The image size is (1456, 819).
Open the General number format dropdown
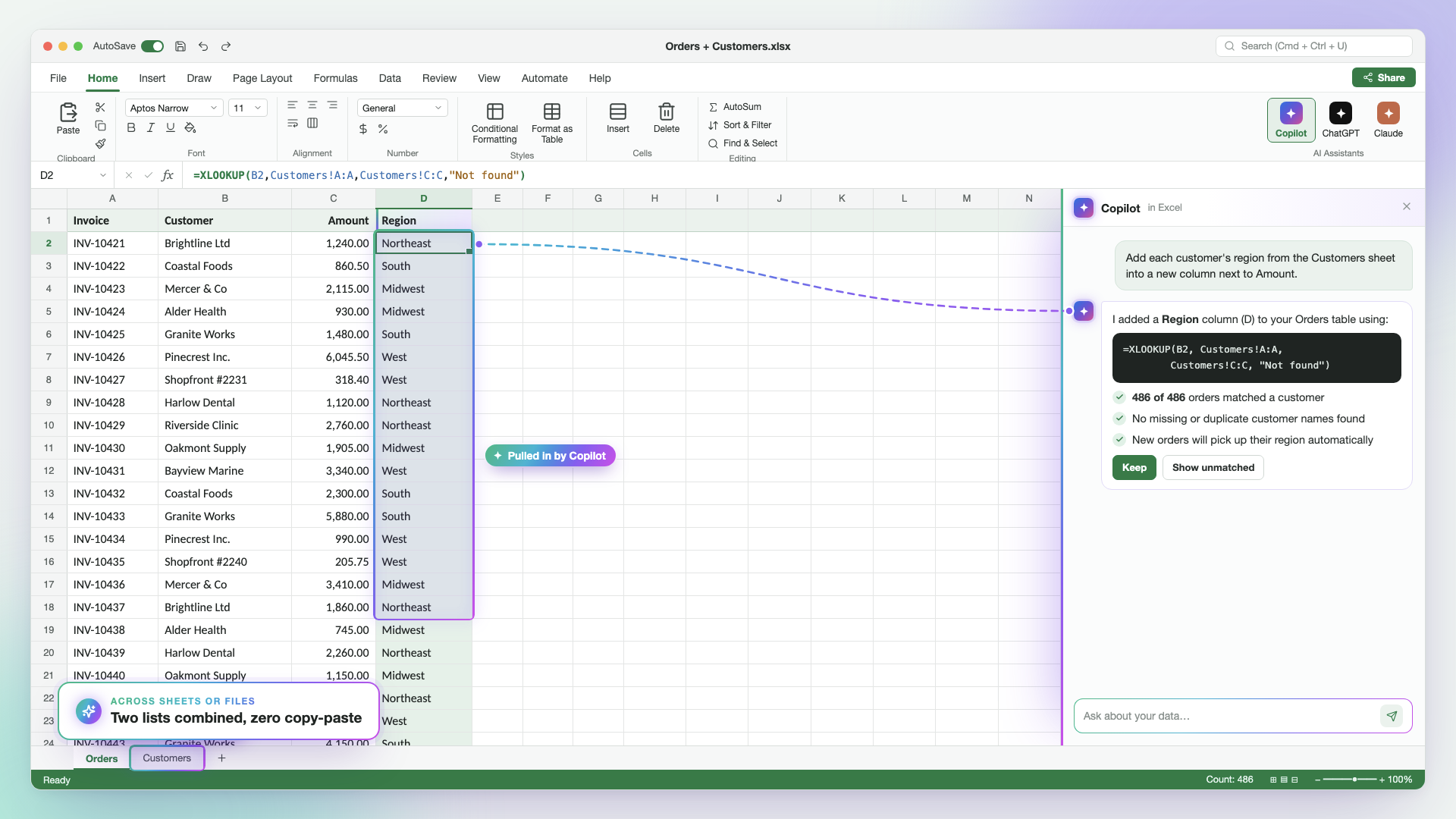(402, 108)
